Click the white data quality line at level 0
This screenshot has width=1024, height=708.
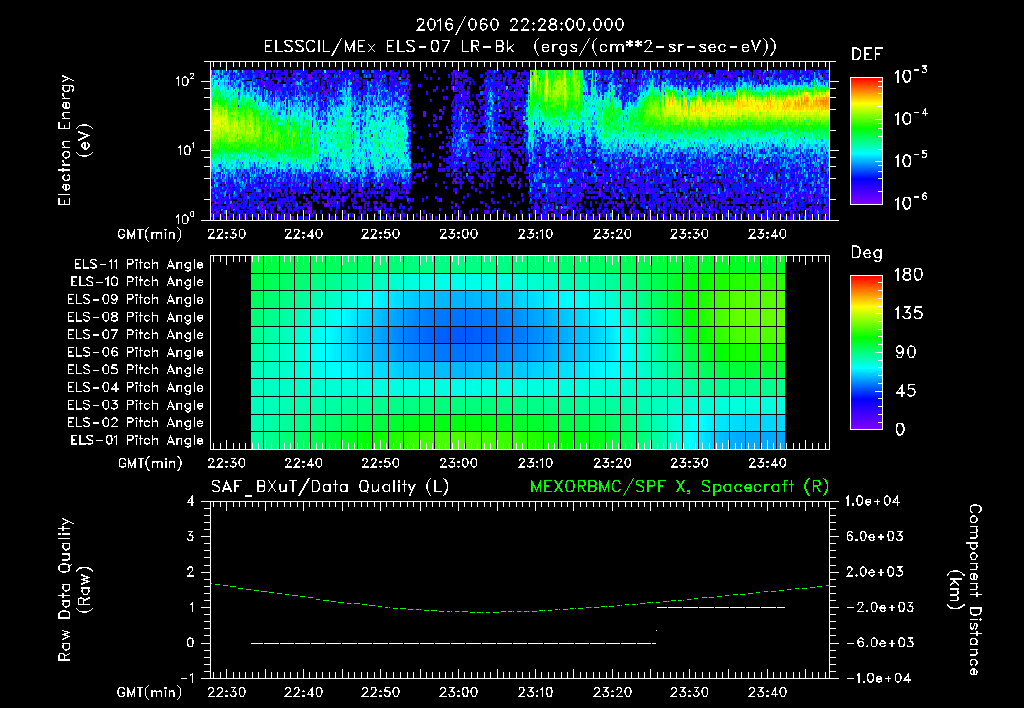coord(453,643)
